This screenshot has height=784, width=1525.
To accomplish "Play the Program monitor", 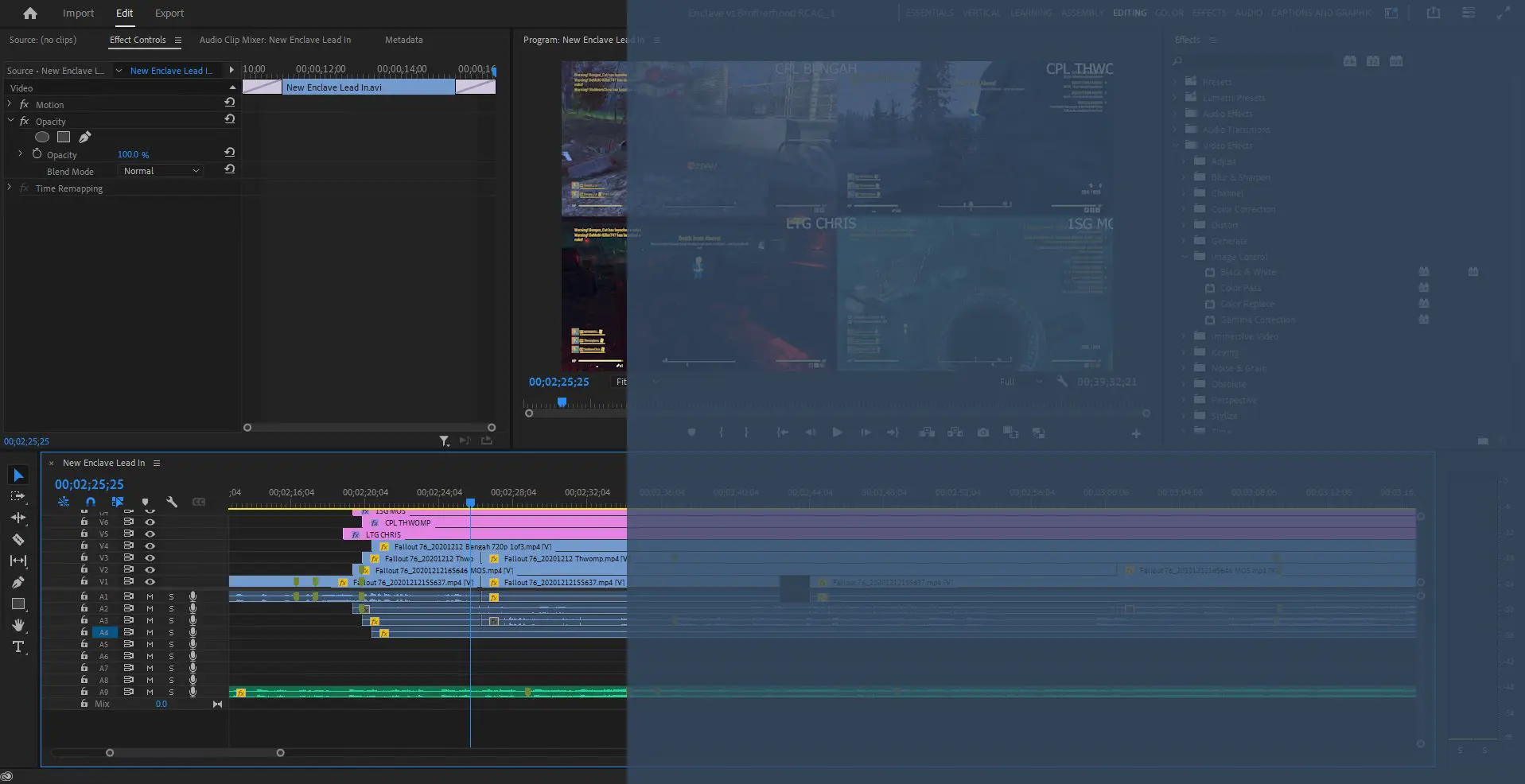I will click(x=837, y=433).
